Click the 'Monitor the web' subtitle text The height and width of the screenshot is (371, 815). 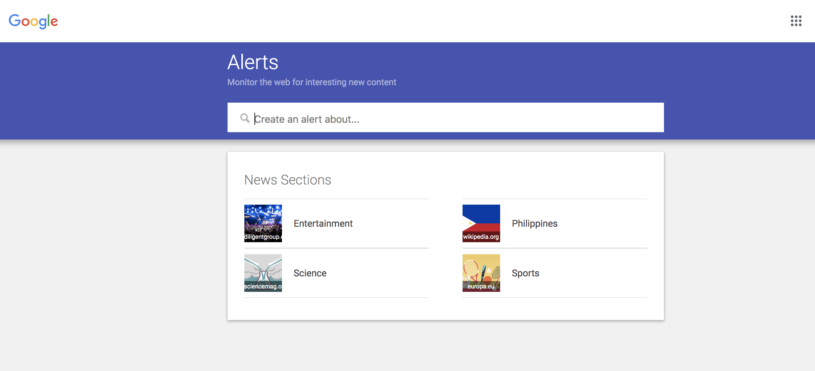(312, 82)
